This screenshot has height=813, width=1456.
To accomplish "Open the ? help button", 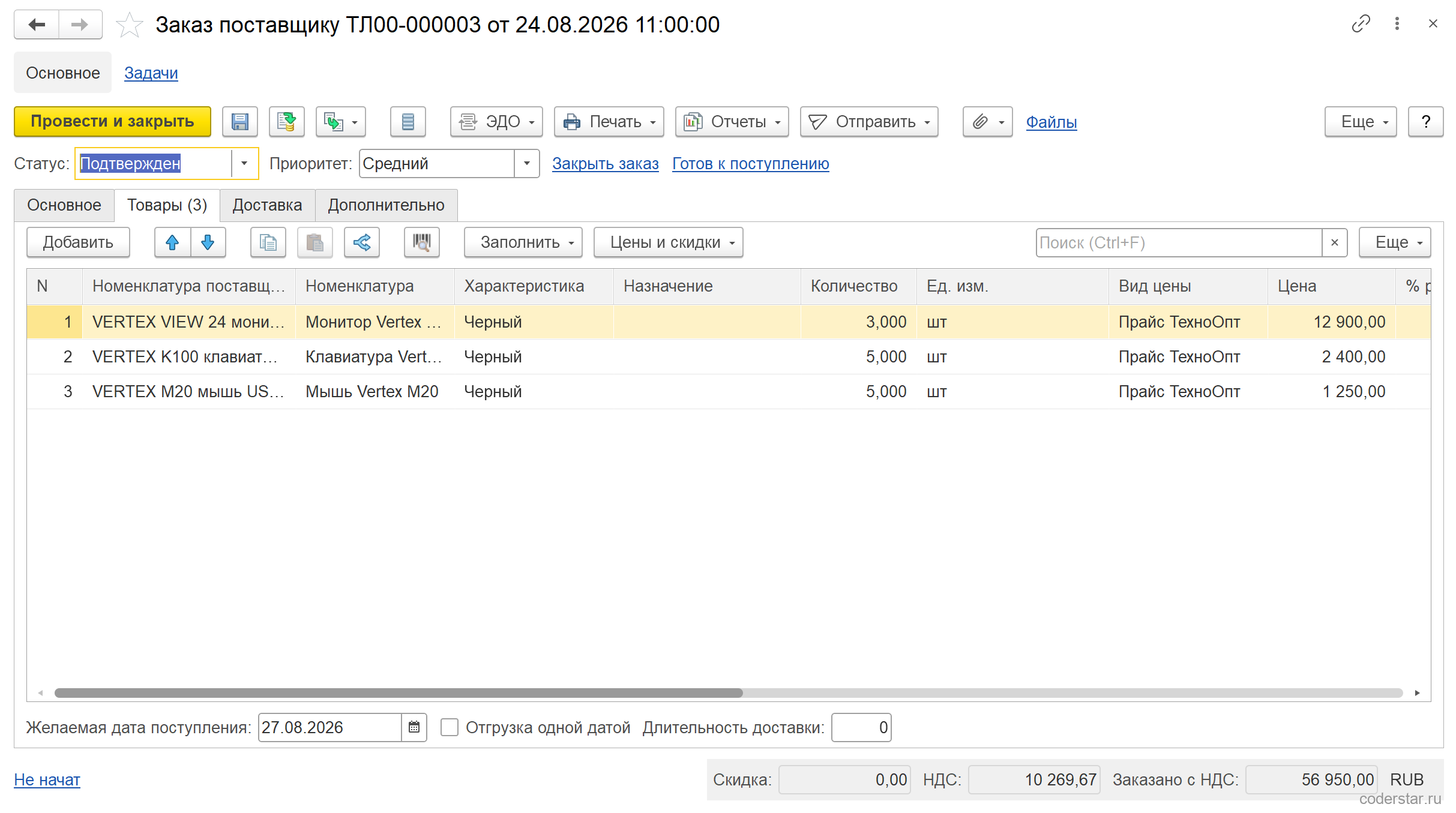I will [x=1426, y=122].
